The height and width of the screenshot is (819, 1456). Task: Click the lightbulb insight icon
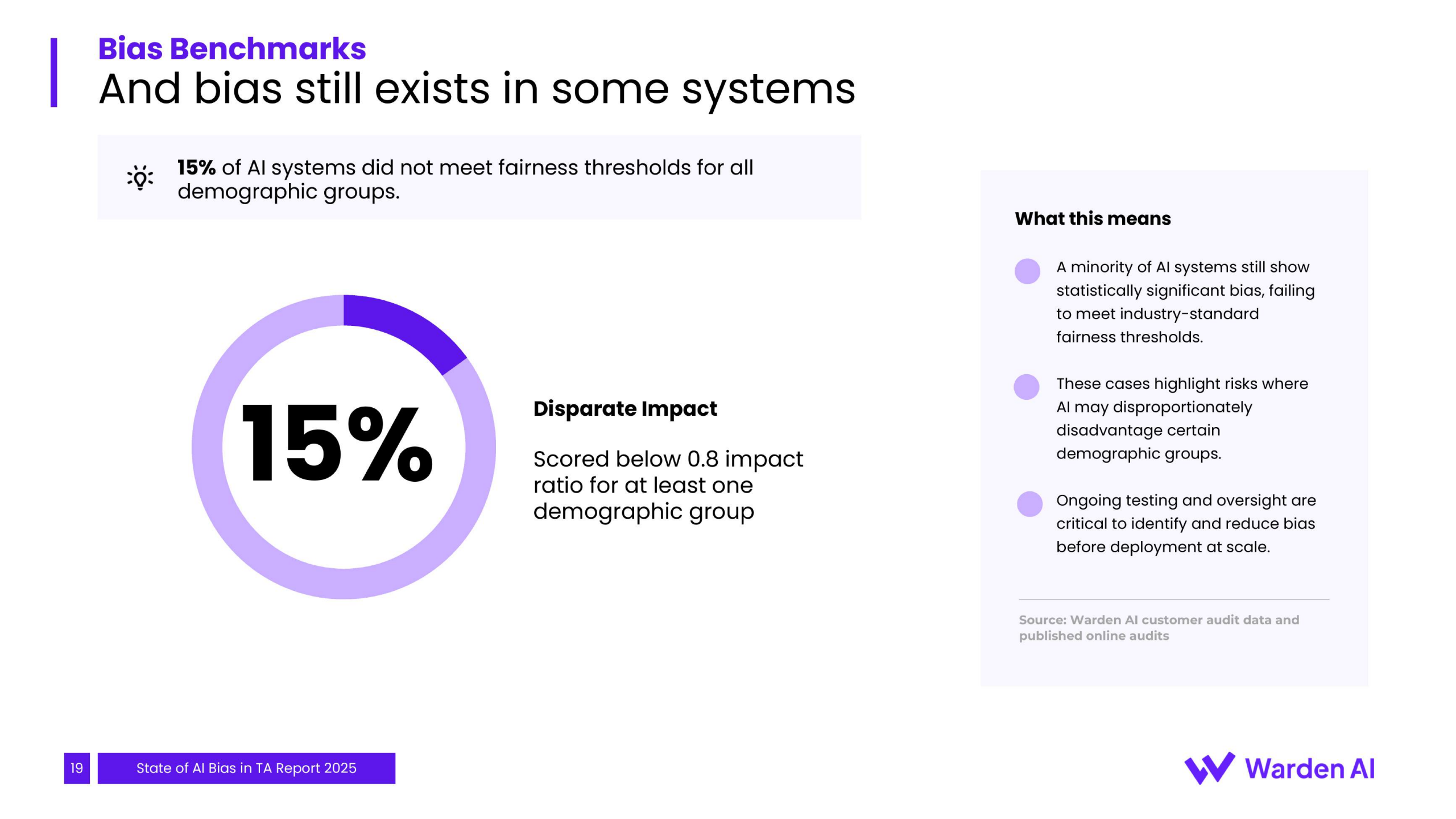point(140,177)
